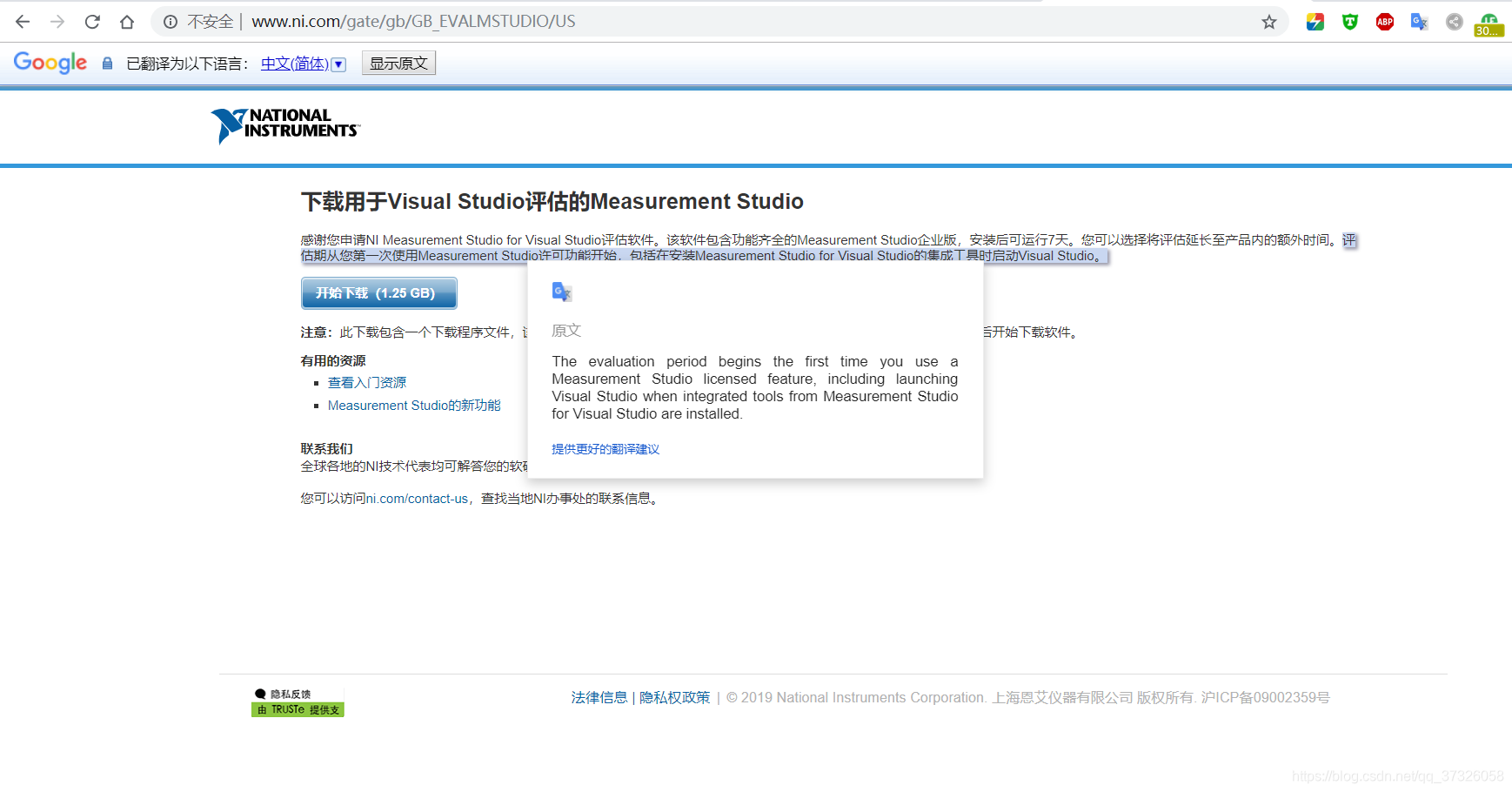Click 联系我们 heading
The width and height of the screenshot is (1512, 792).
click(327, 449)
